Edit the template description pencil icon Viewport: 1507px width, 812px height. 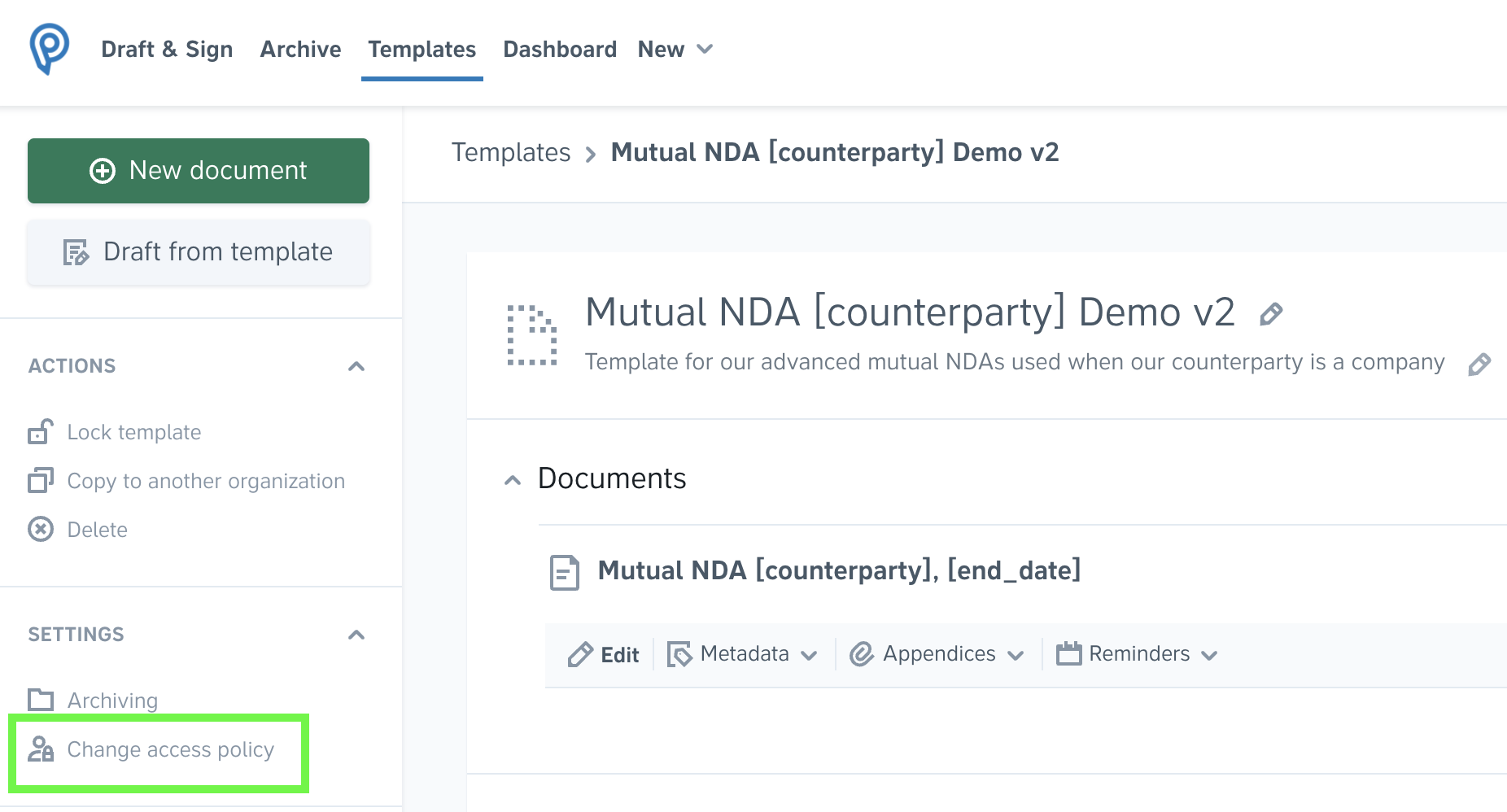coord(1479,364)
